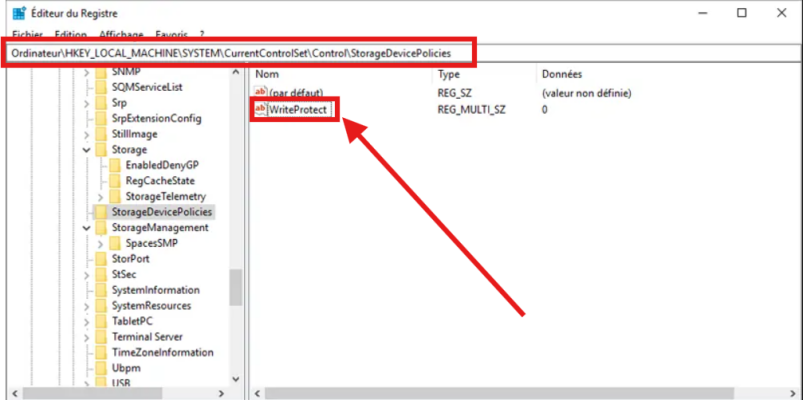This screenshot has width=803, height=400.
Task: Expand the SpacesSMP key
Action: [x=100, y=243]
